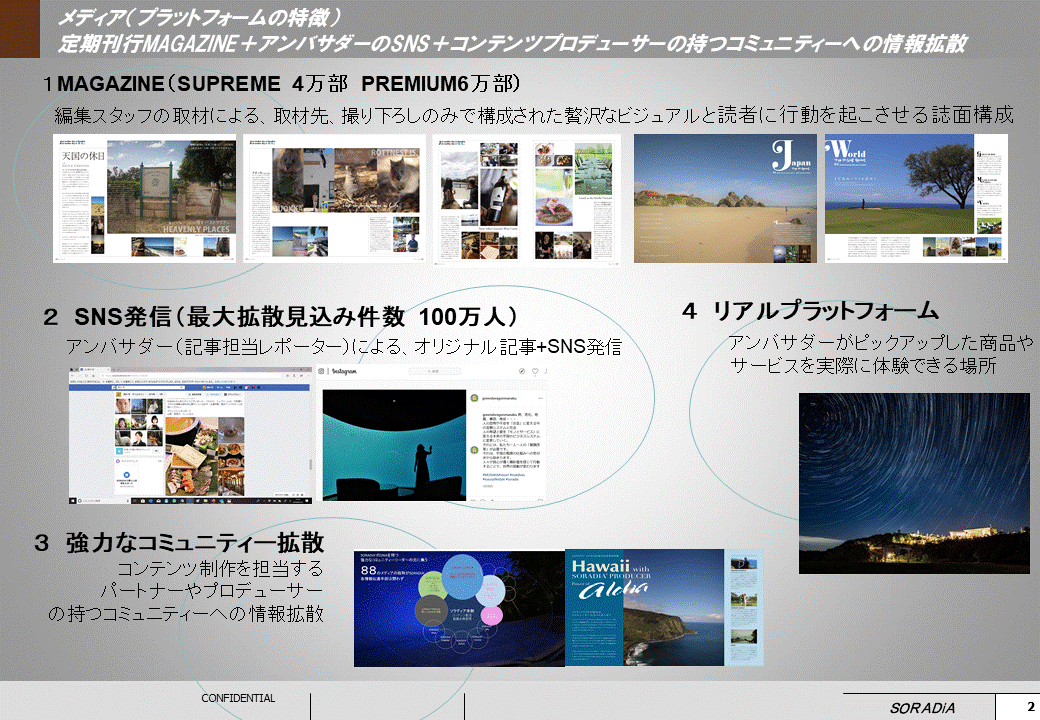Click the greendaragonmanabu profile avatar
Screen dimensions: 1040x720
click(x=474, y=397)
